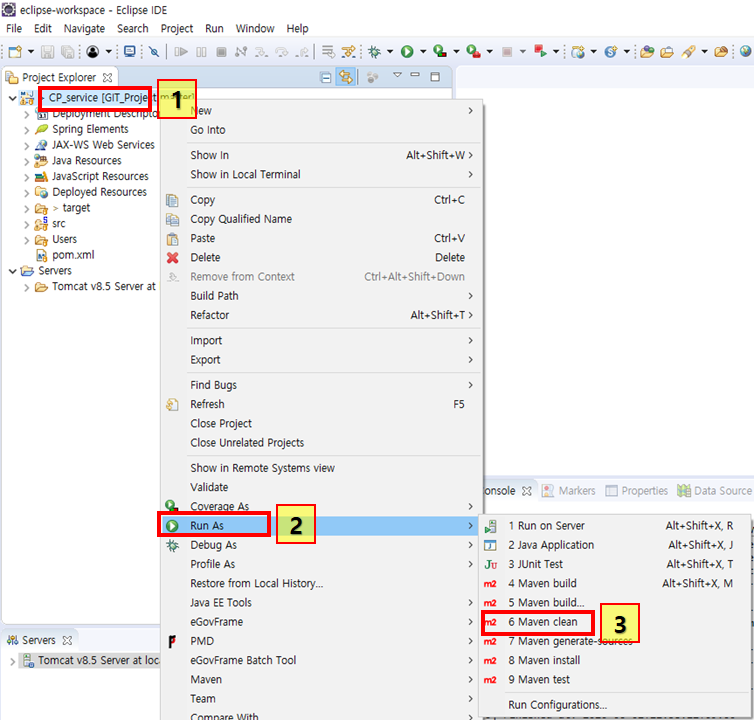Image resolution: width=754 pixels, height=720 pixels.
Task: Collapse the CP_service project node
Action: [x=12, y=98]
